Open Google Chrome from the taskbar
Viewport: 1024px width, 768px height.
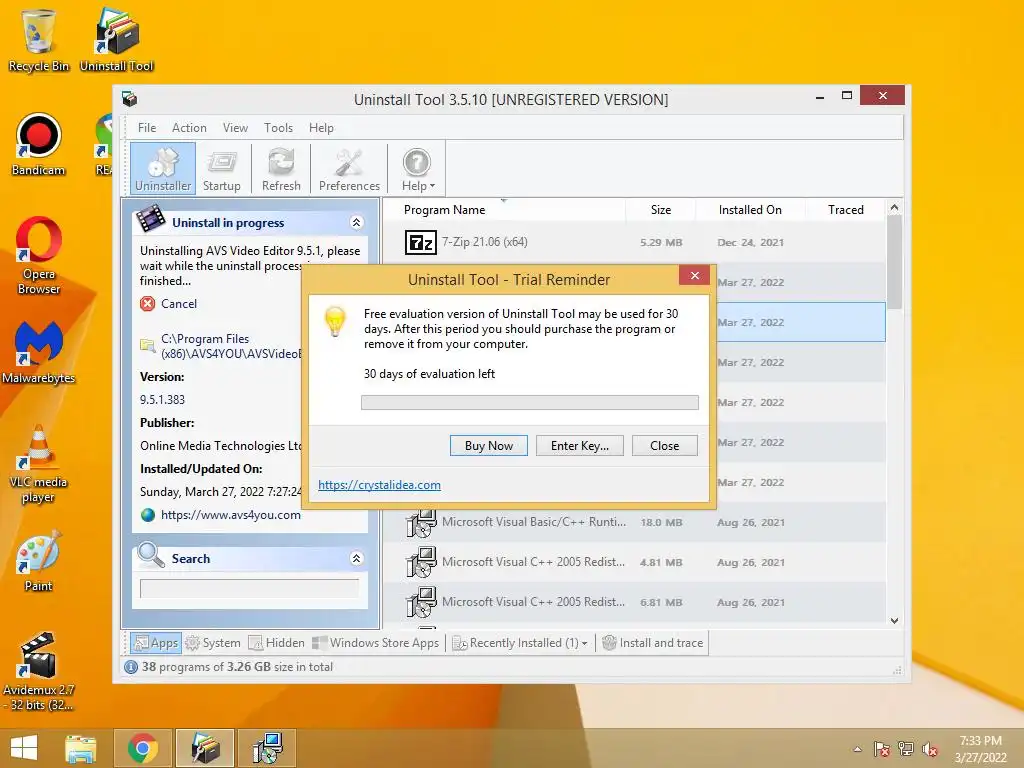click(x=142, y=748)
